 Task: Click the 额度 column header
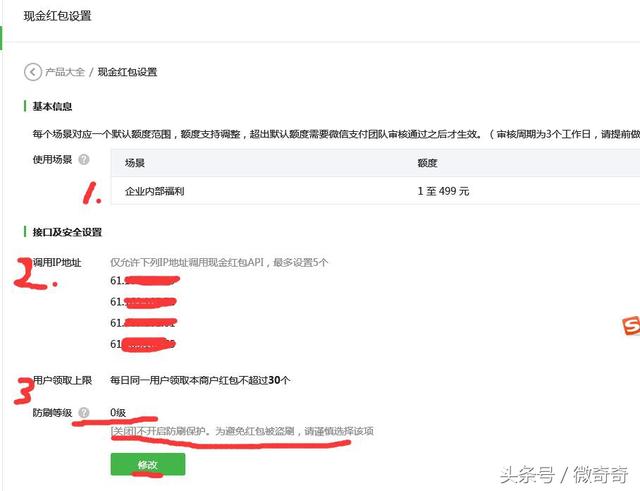coord(427,163)
